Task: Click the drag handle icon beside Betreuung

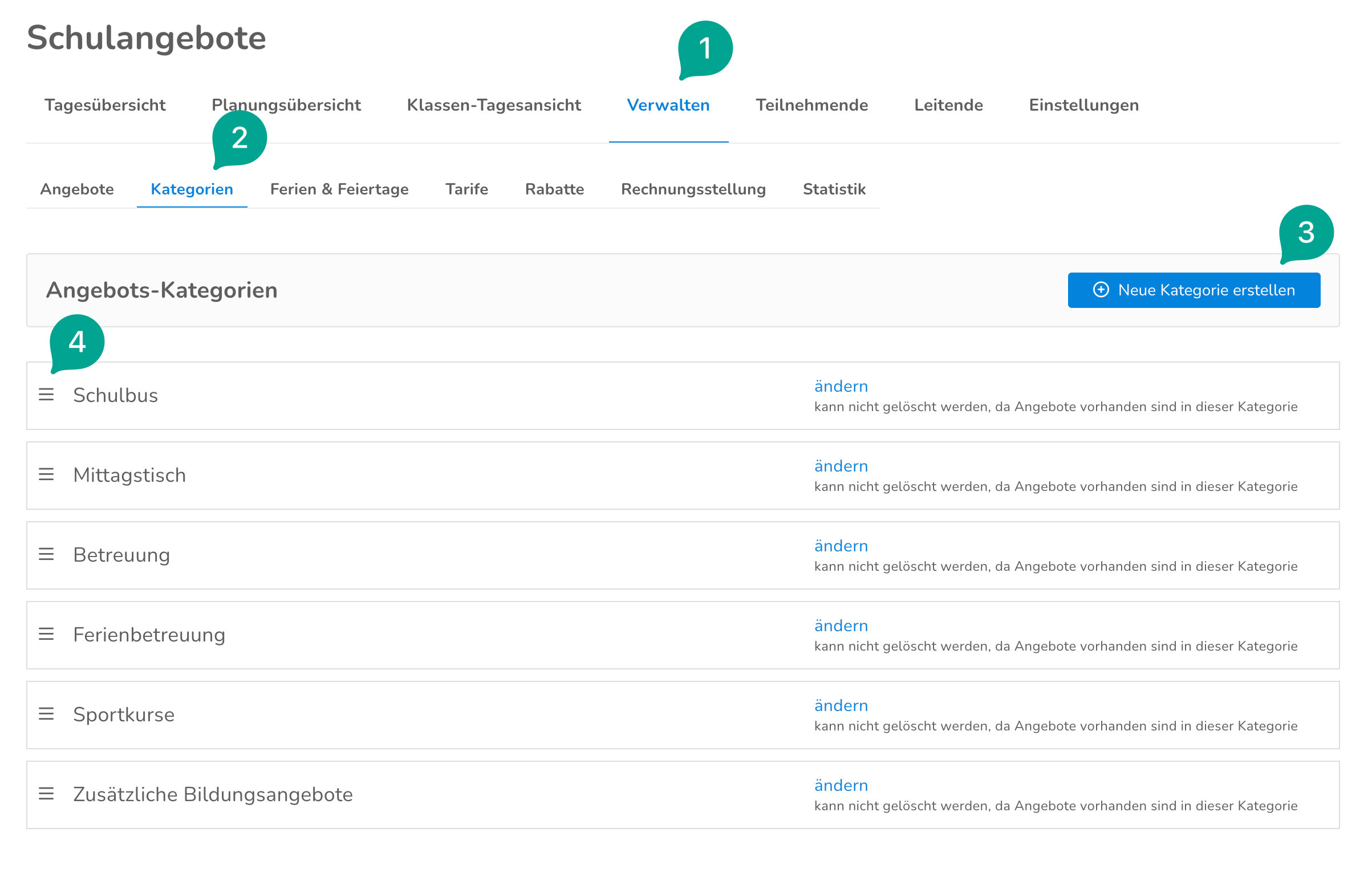Action: click(x=46, y=554)
